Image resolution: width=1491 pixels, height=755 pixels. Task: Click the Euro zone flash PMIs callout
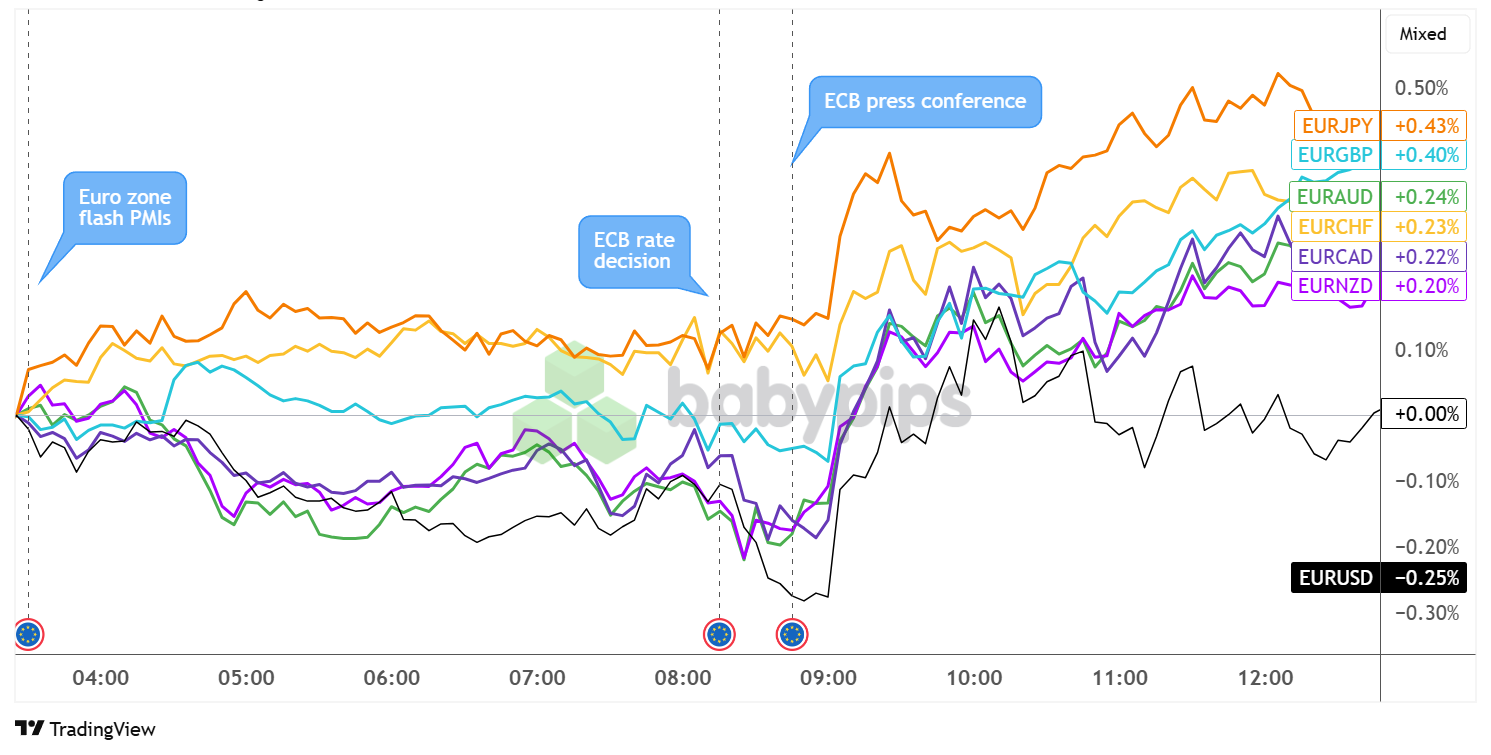[x=124, y=208]
